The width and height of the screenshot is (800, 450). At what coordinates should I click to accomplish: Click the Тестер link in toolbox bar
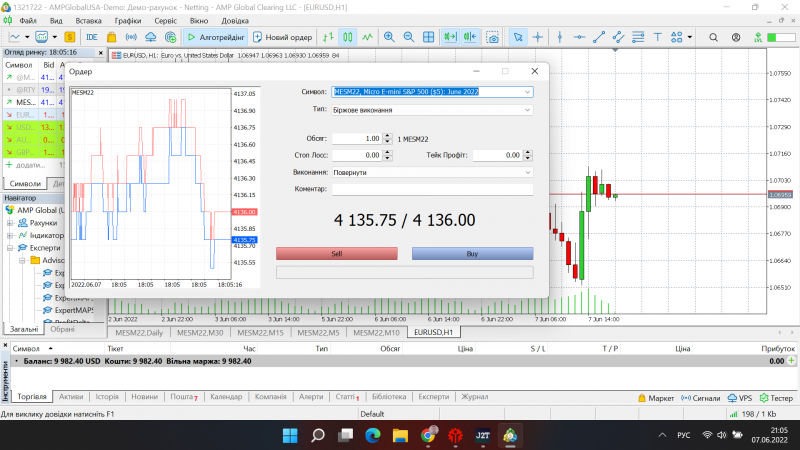pyautogui.click(x=776, y=398)
